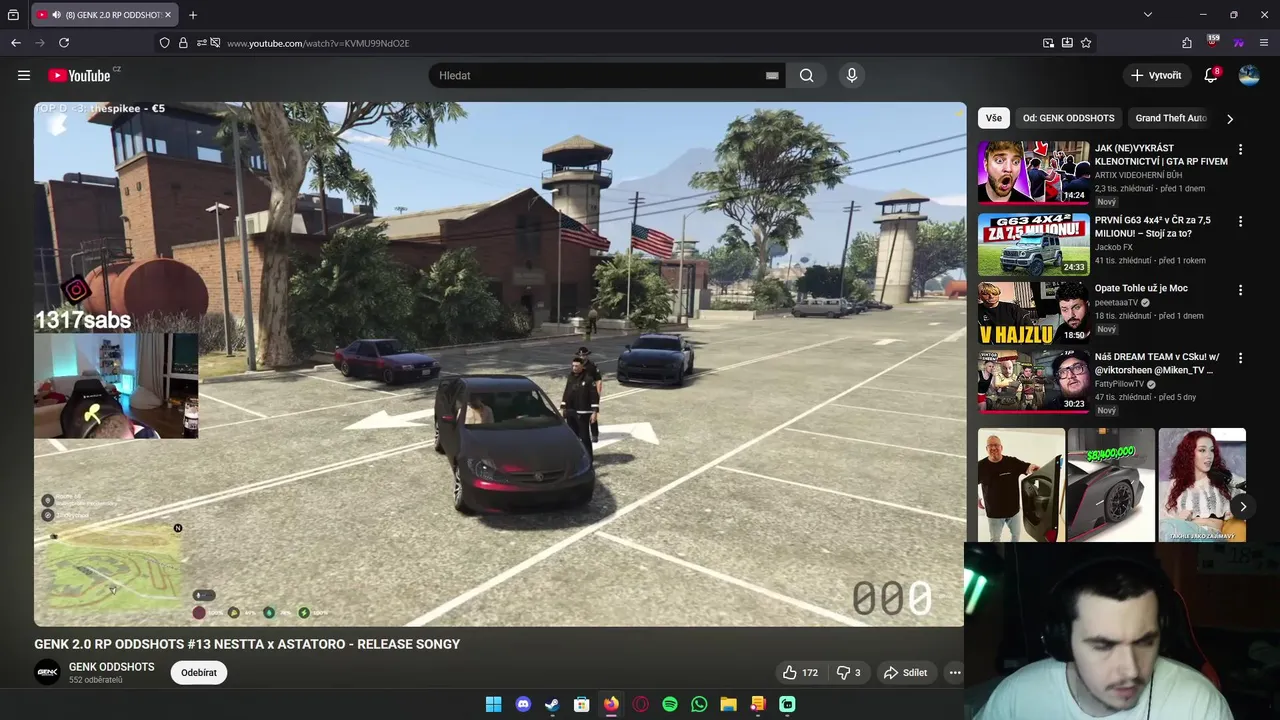Open Steam from the taskbar
The image size is (1280, 720).
tap(552, 704)
